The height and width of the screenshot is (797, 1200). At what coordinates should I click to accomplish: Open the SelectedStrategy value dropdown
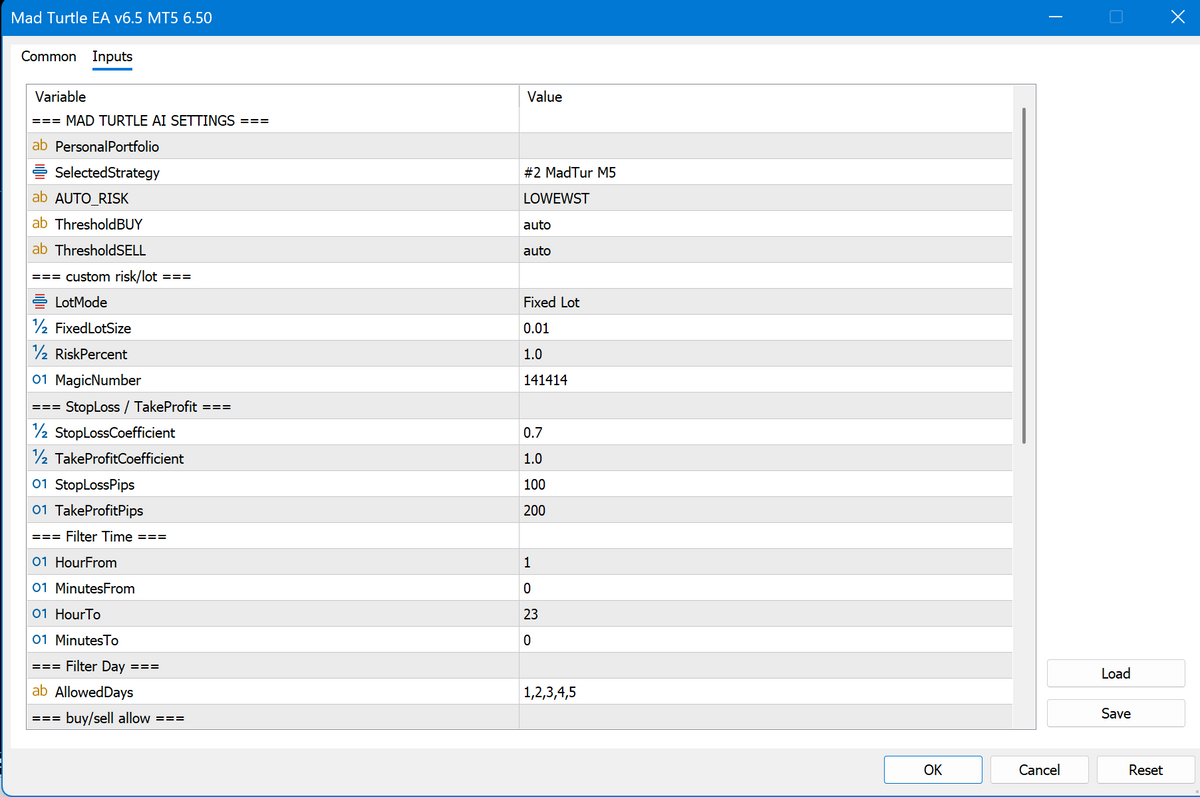[x=765, y=173]
